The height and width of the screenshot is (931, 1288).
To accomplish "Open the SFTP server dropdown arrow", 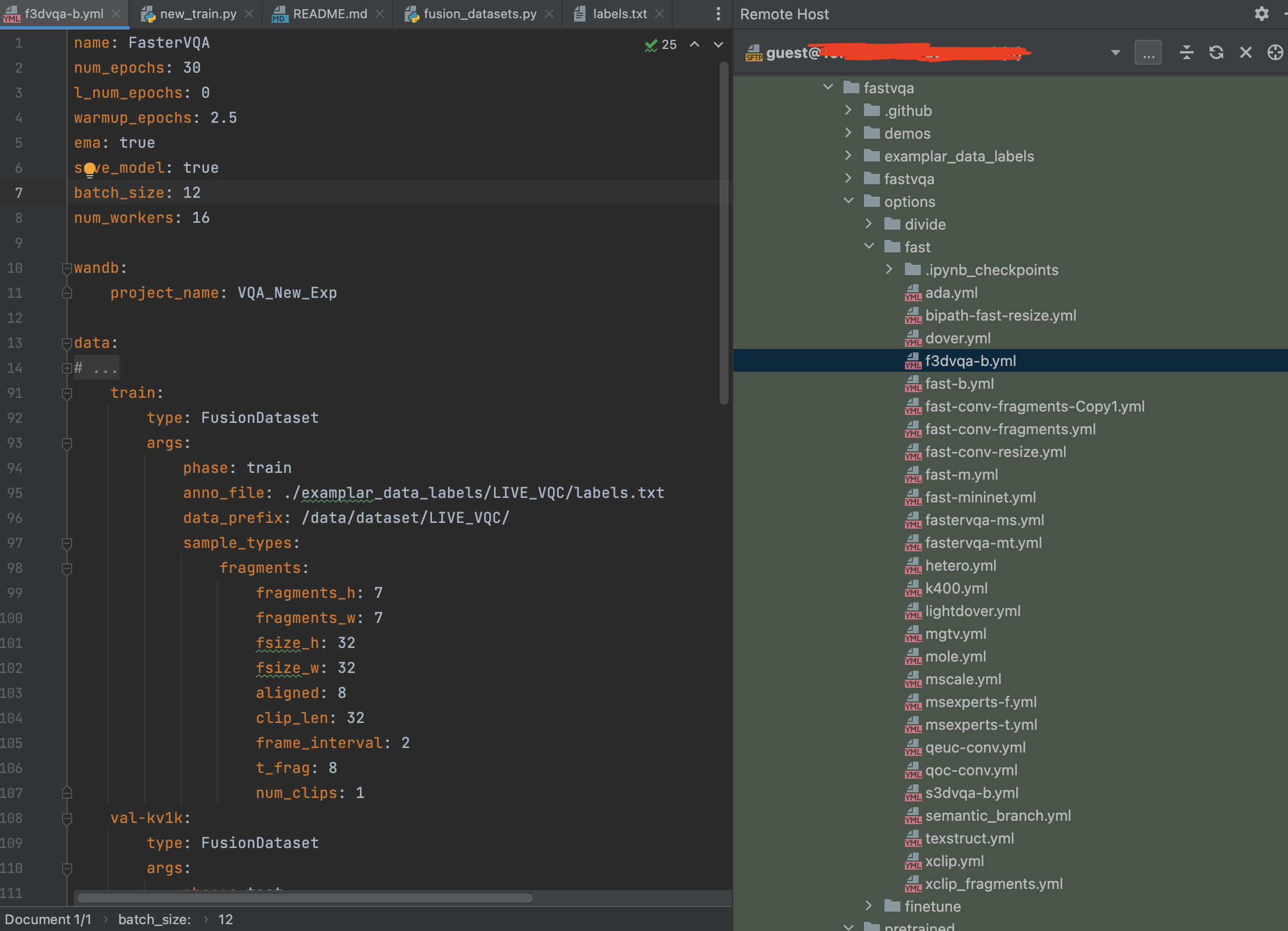I will 1115,53.
